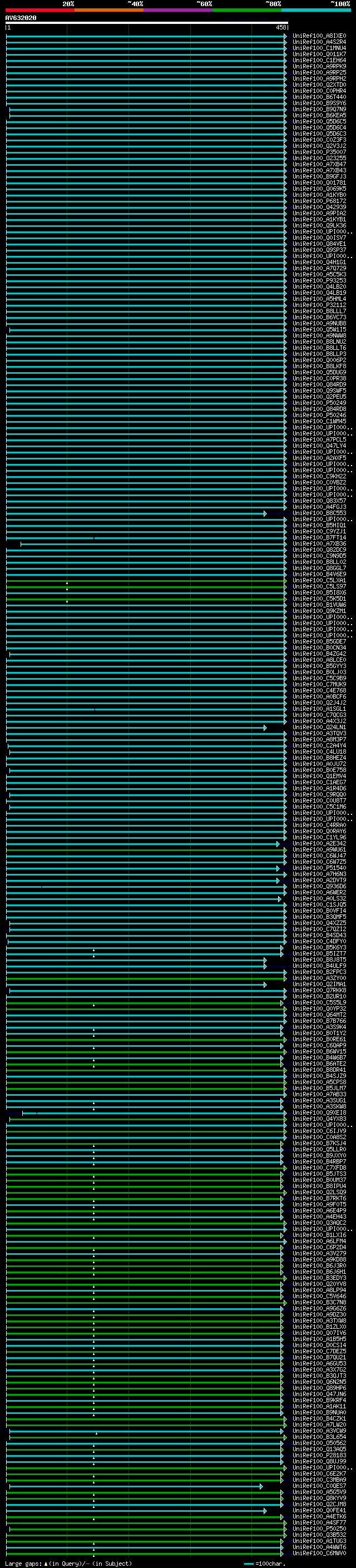Select hit label UniRef100_B8C553

tap(319, 513)
